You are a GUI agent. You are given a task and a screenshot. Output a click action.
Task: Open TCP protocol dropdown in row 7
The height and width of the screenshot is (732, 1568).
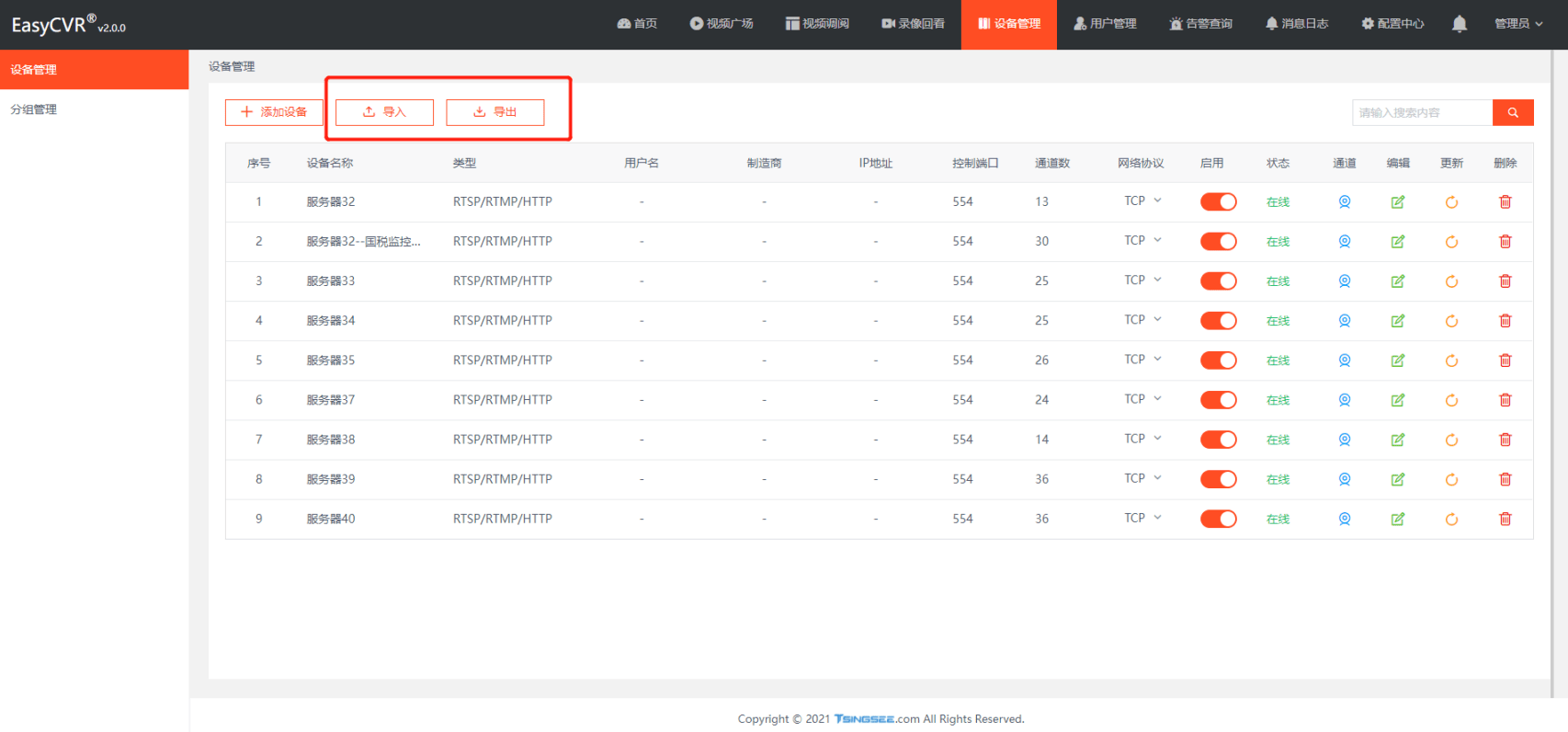click(1142, 439)
